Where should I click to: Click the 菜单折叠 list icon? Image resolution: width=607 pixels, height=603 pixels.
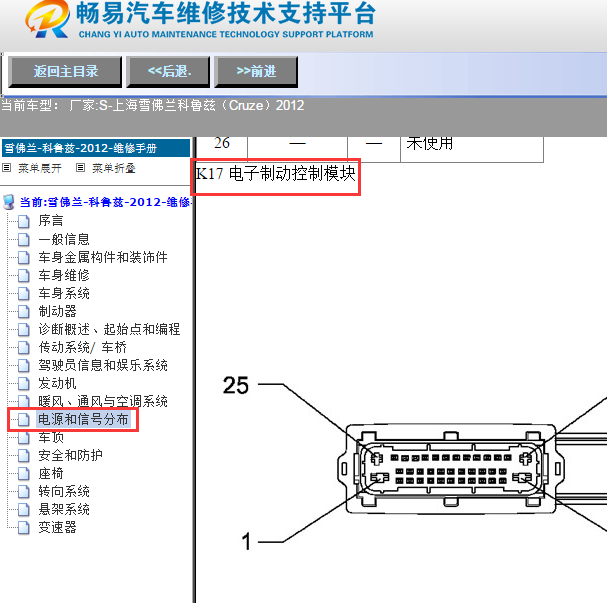pyautogui.click(x=80, y=168)
